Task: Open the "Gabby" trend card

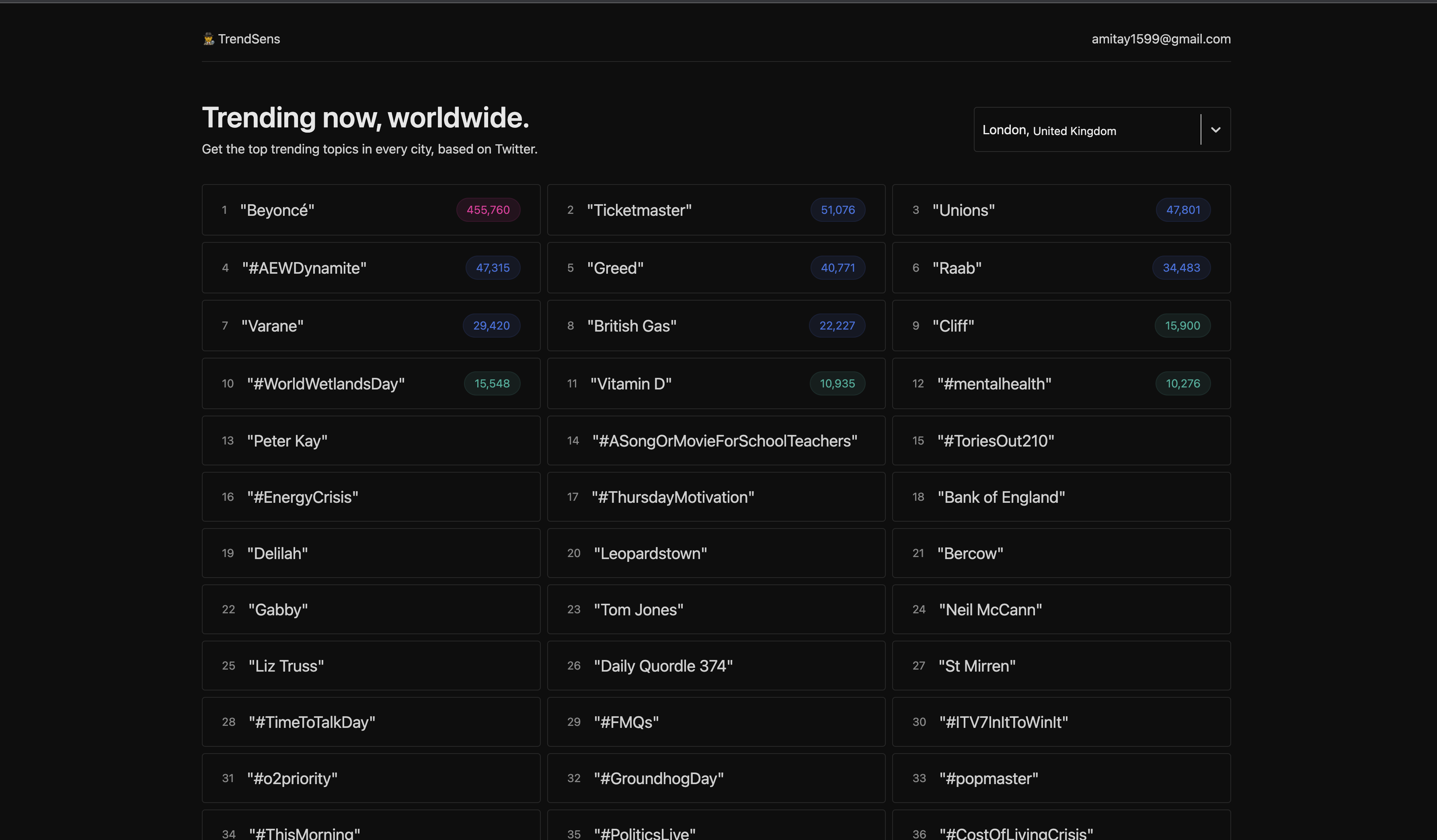Action: tap(371, 609)
